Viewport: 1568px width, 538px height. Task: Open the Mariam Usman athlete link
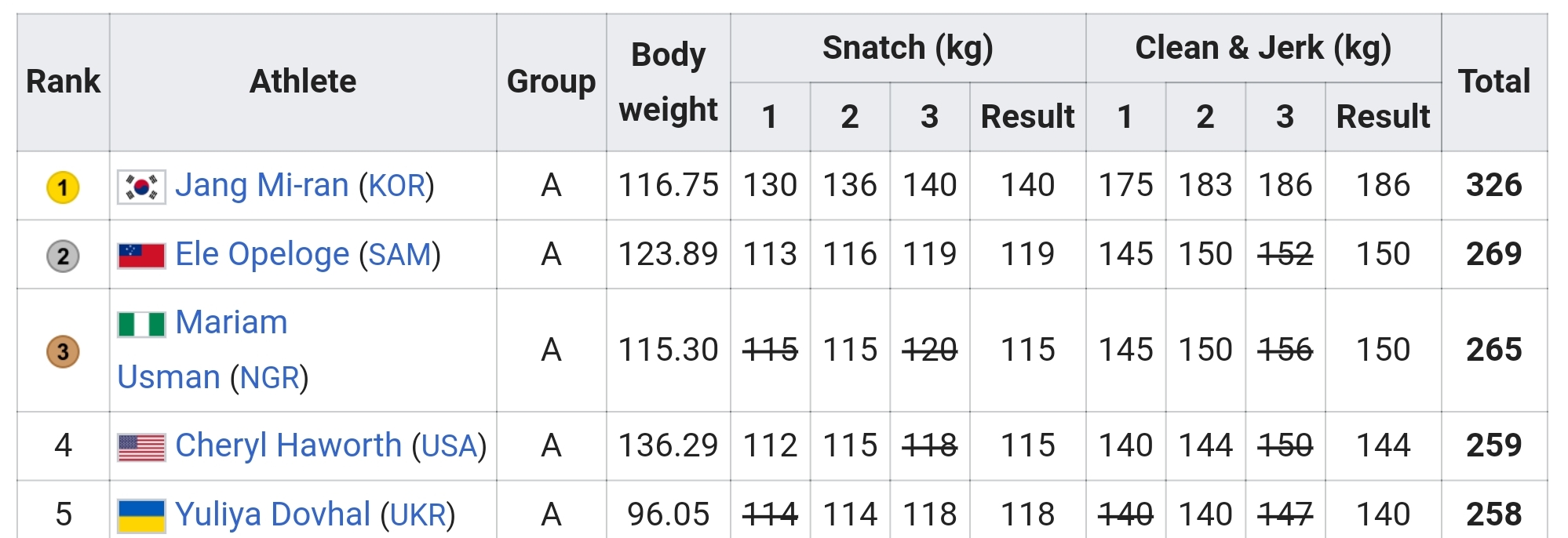231,323
